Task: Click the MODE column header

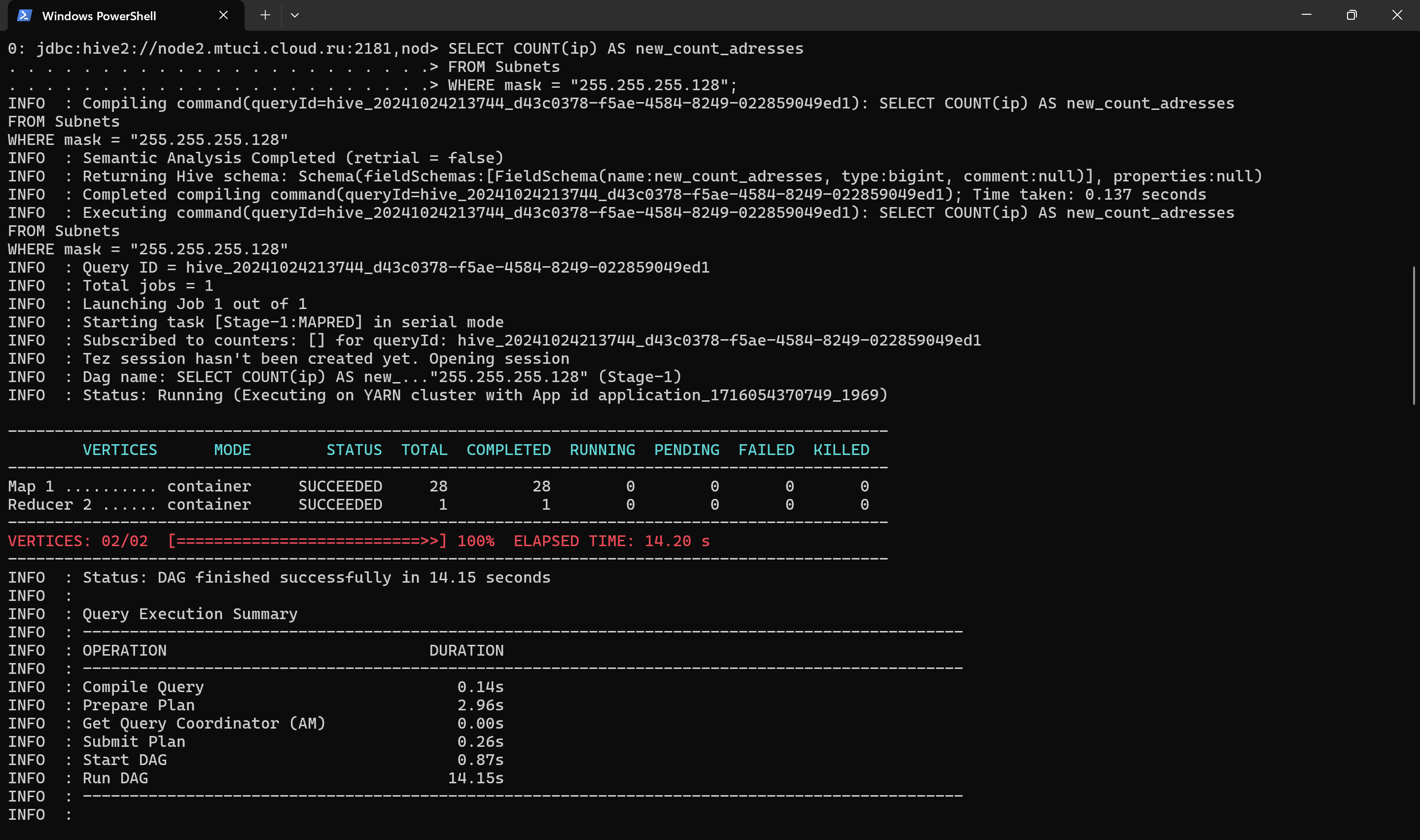Action: [x=233, y=450]
